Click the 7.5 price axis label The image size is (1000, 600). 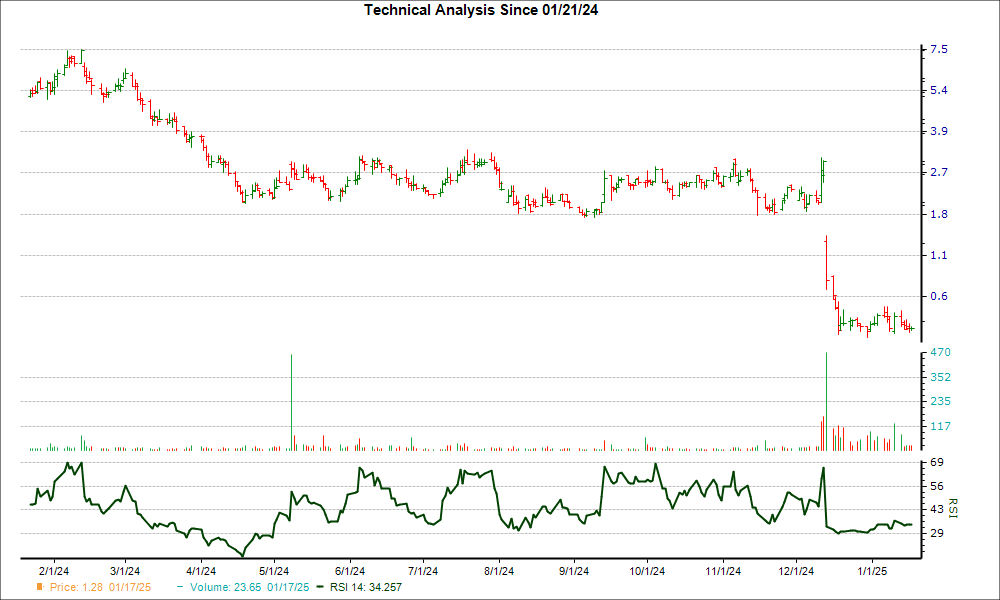(939, 50)
